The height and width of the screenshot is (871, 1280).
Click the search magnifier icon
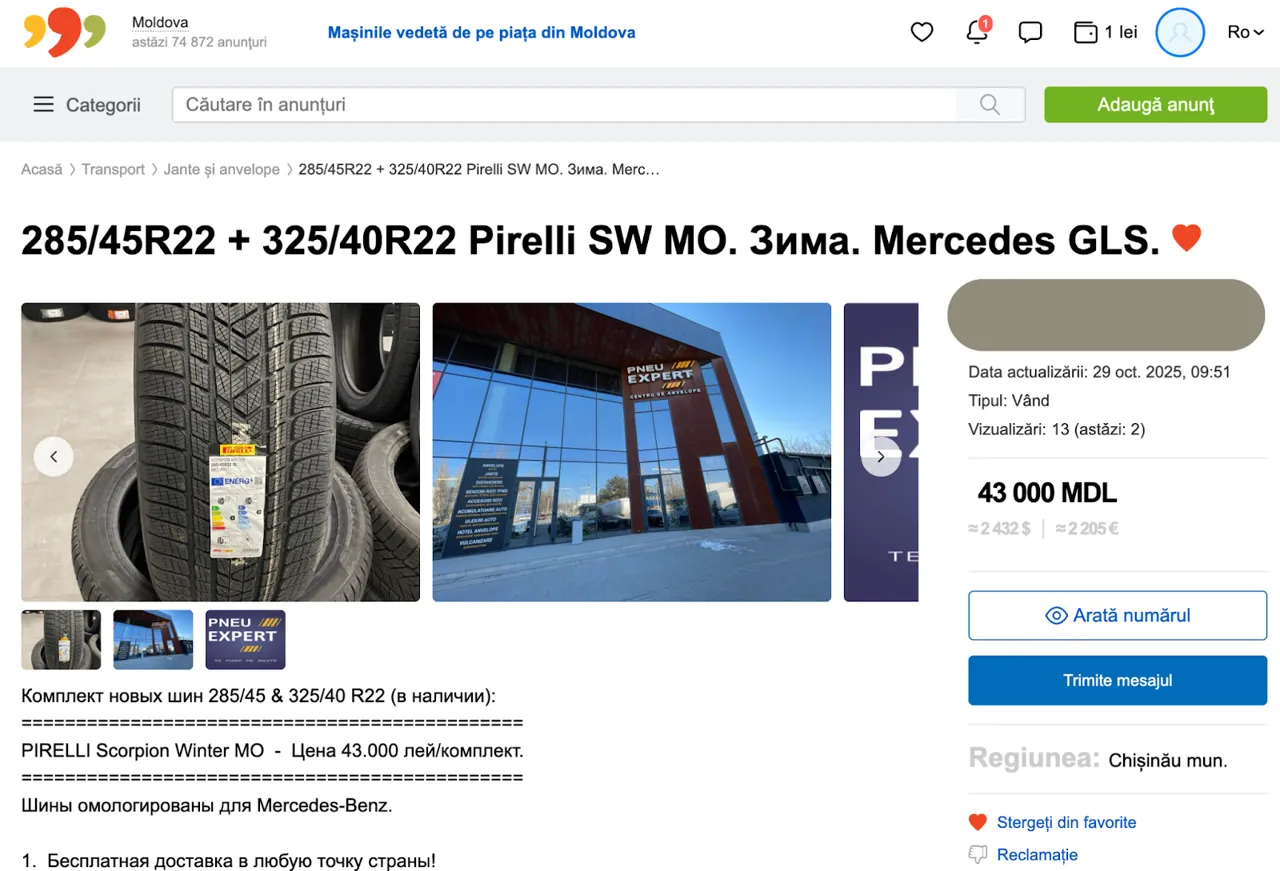[x=990, y=105]
